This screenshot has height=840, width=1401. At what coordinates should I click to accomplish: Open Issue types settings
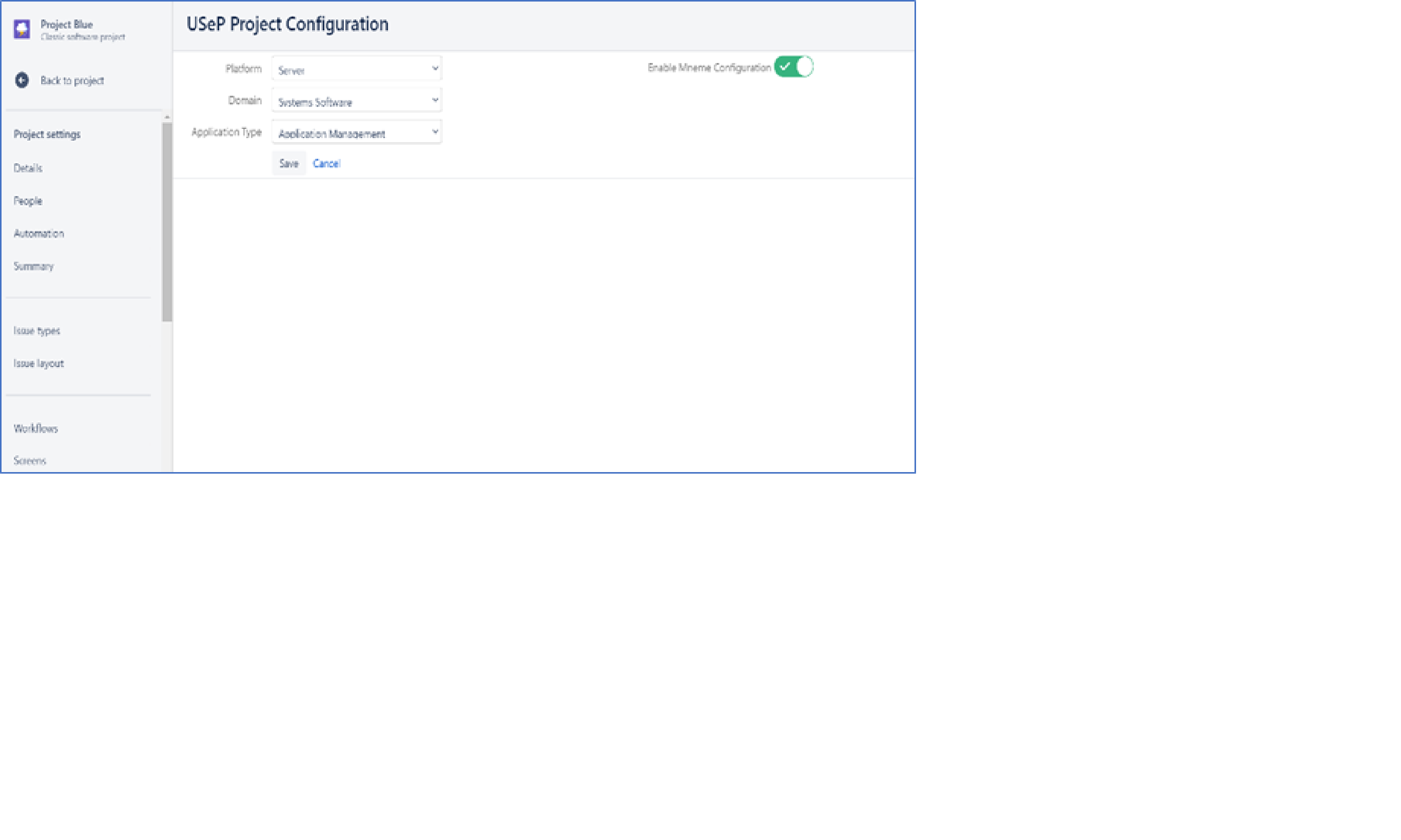tap(37, 330)
